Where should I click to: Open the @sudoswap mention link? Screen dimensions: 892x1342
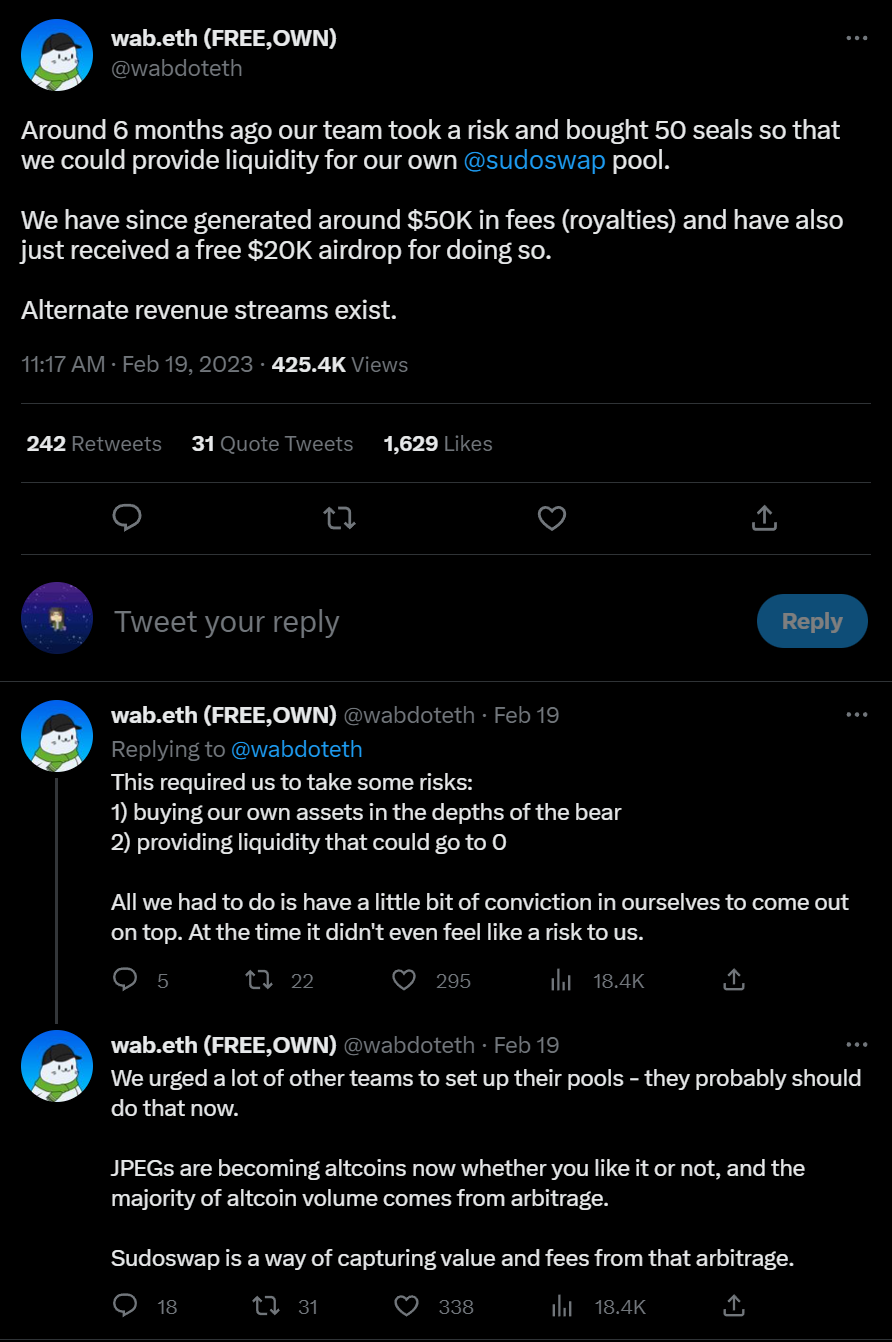[534, 161]
